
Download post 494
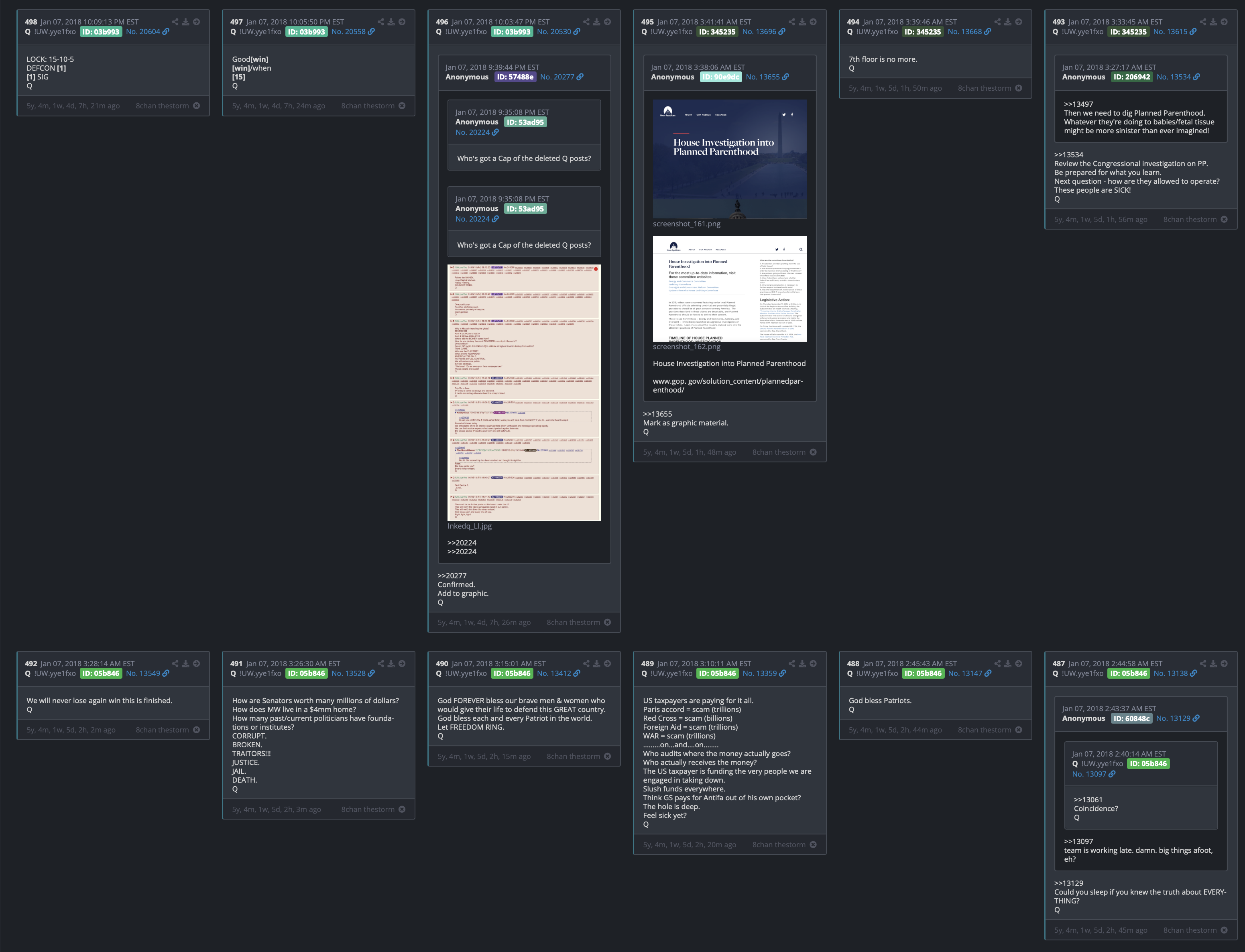[x=1007, y=22]
